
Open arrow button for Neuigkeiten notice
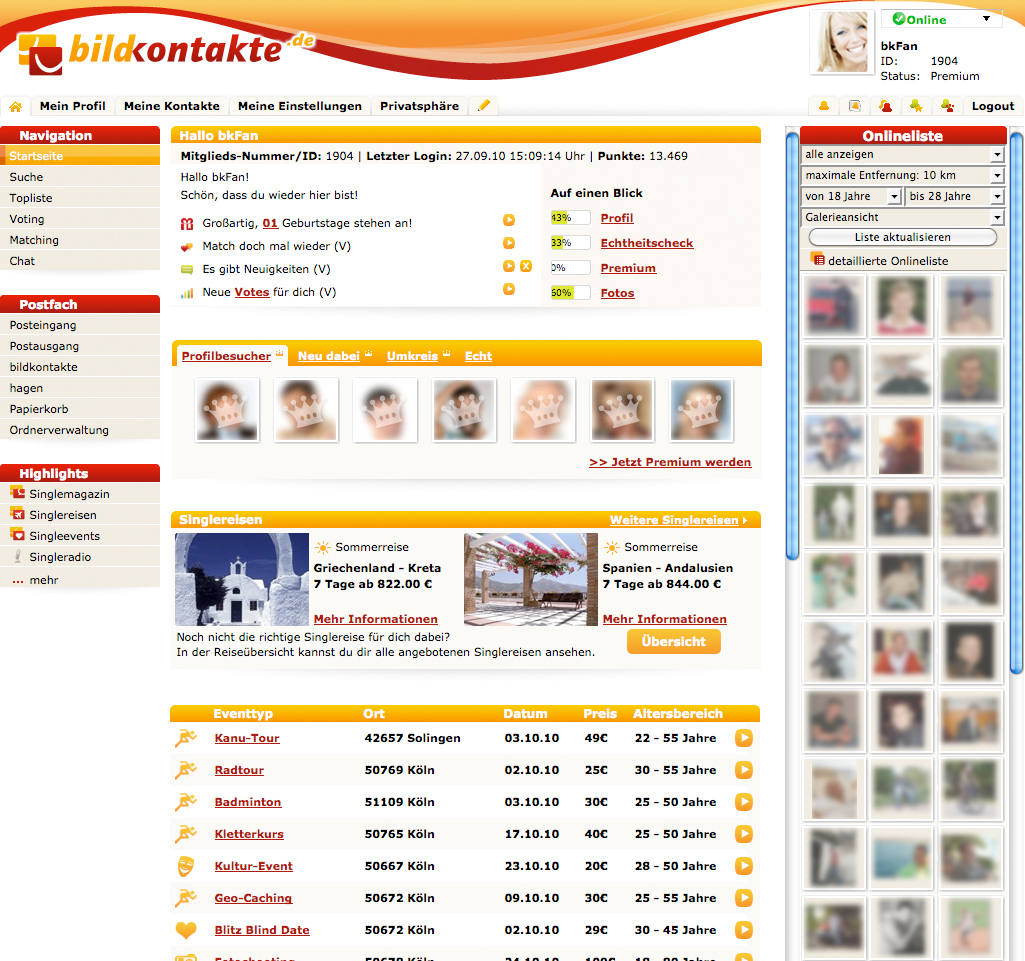click(x=509, y=266)
